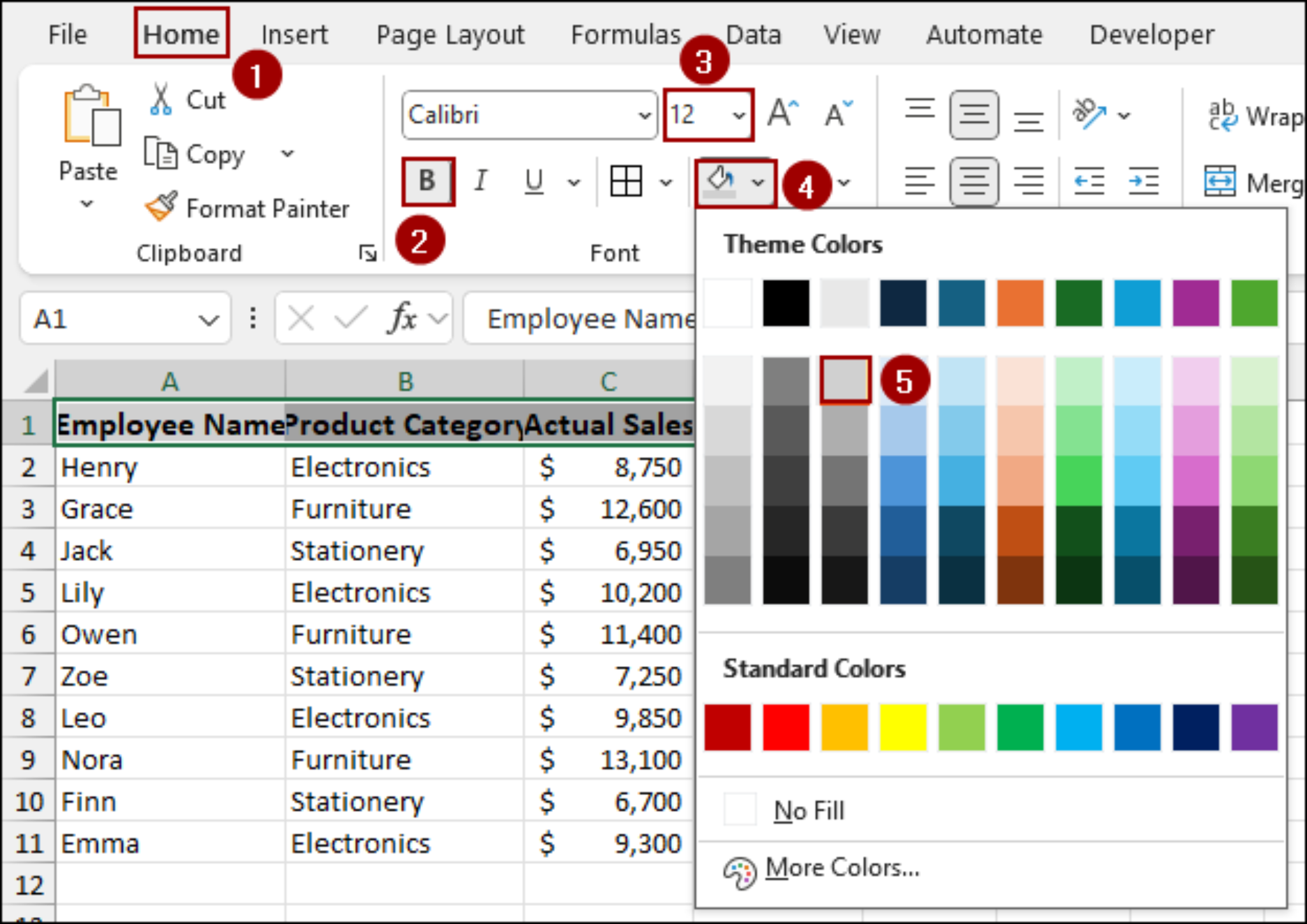Open the Font Size dropdown
1307x924 pixels.
tap(738, 115)
